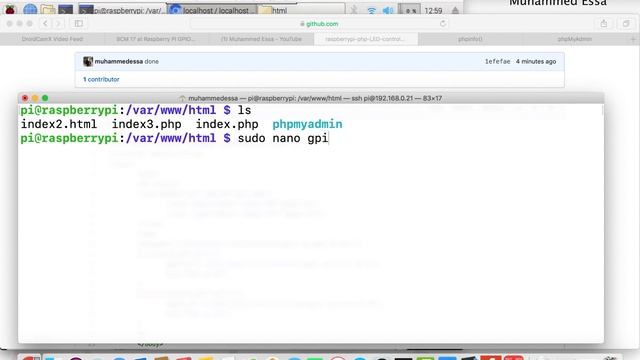Select the raspberrypi-php-LED-control tab
This screenshot has height=360, width=640.
coord(366,39)
